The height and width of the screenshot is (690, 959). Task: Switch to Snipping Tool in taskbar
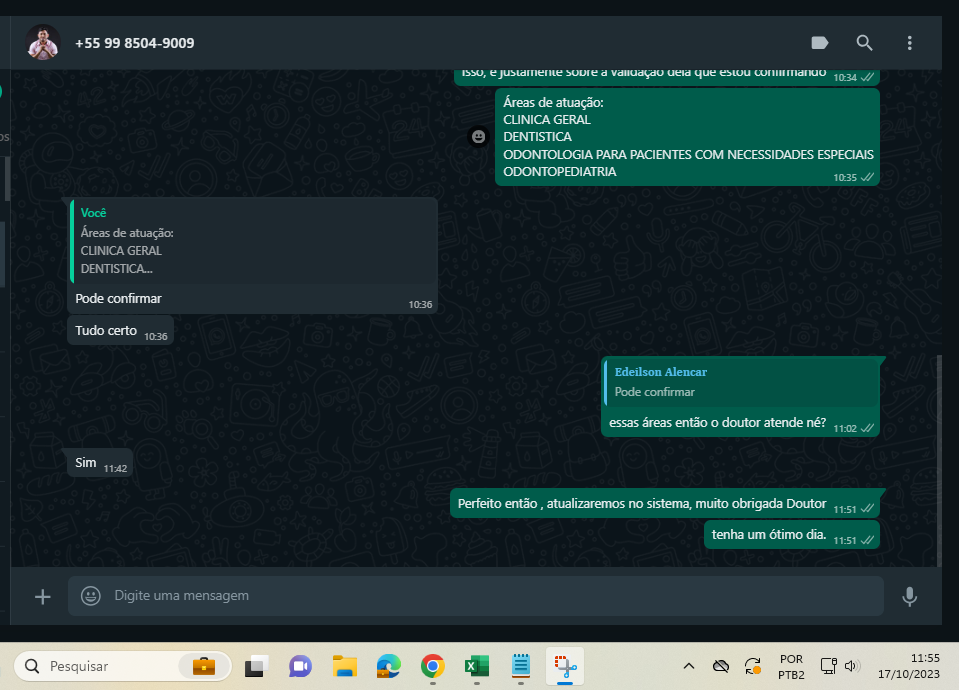[565, 666]
